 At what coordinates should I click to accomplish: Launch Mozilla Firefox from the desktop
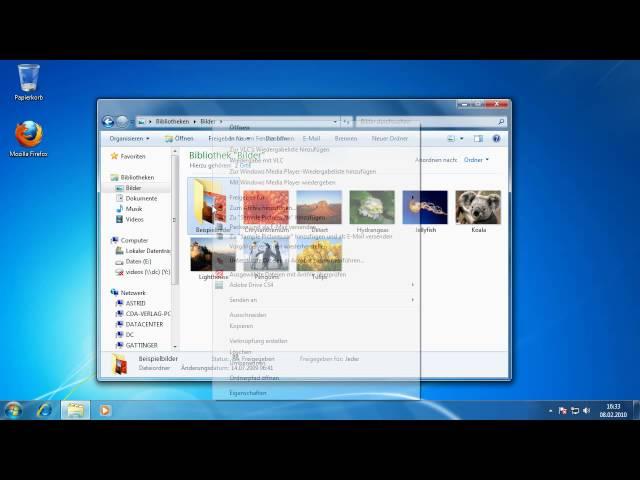coord(28,135)
